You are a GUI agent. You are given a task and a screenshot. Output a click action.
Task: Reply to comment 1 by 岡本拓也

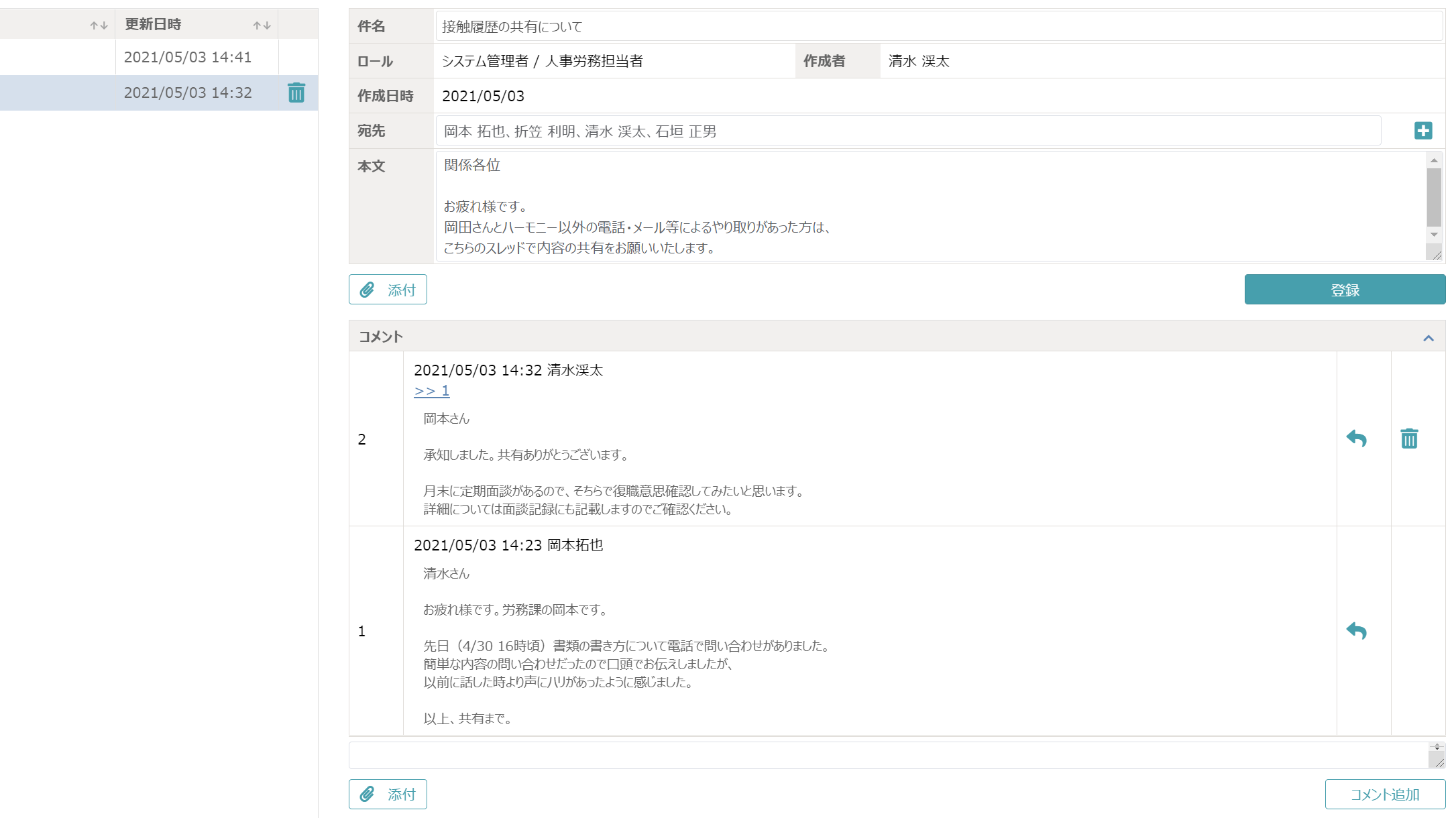(1356, 631)
